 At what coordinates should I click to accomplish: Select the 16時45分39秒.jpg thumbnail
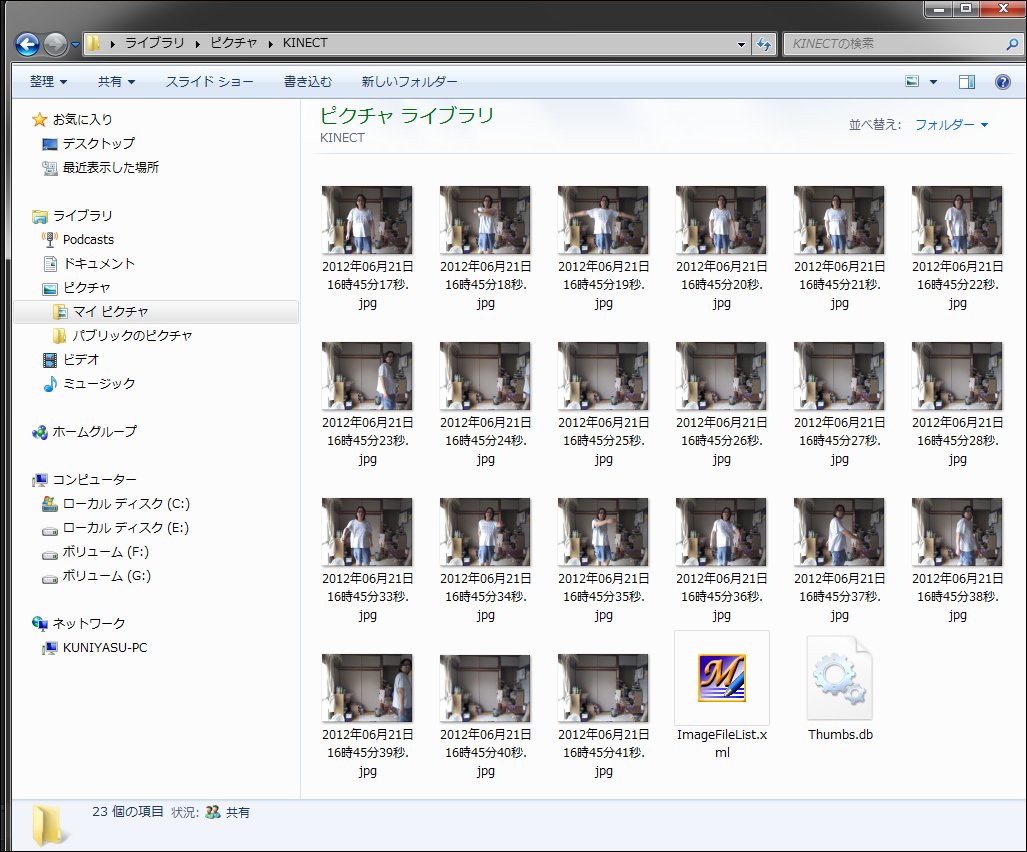point(367,688)
